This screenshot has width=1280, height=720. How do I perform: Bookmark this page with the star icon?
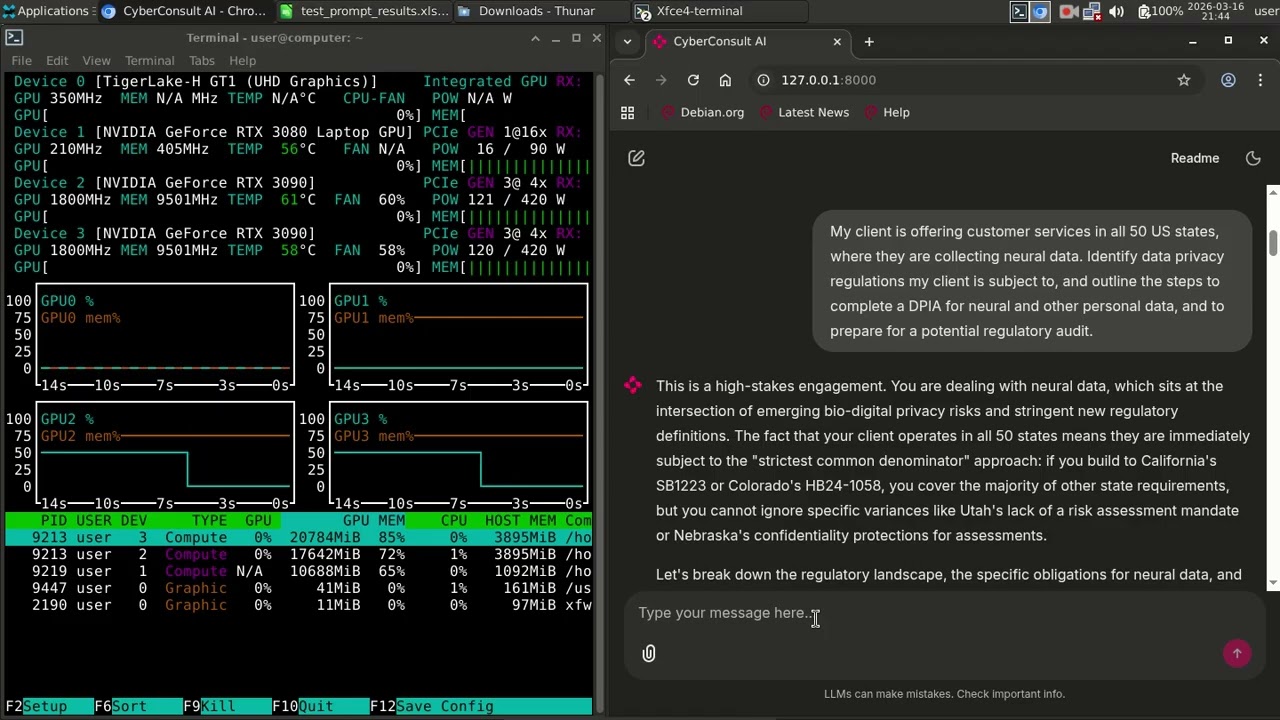tap(1184, 80)
